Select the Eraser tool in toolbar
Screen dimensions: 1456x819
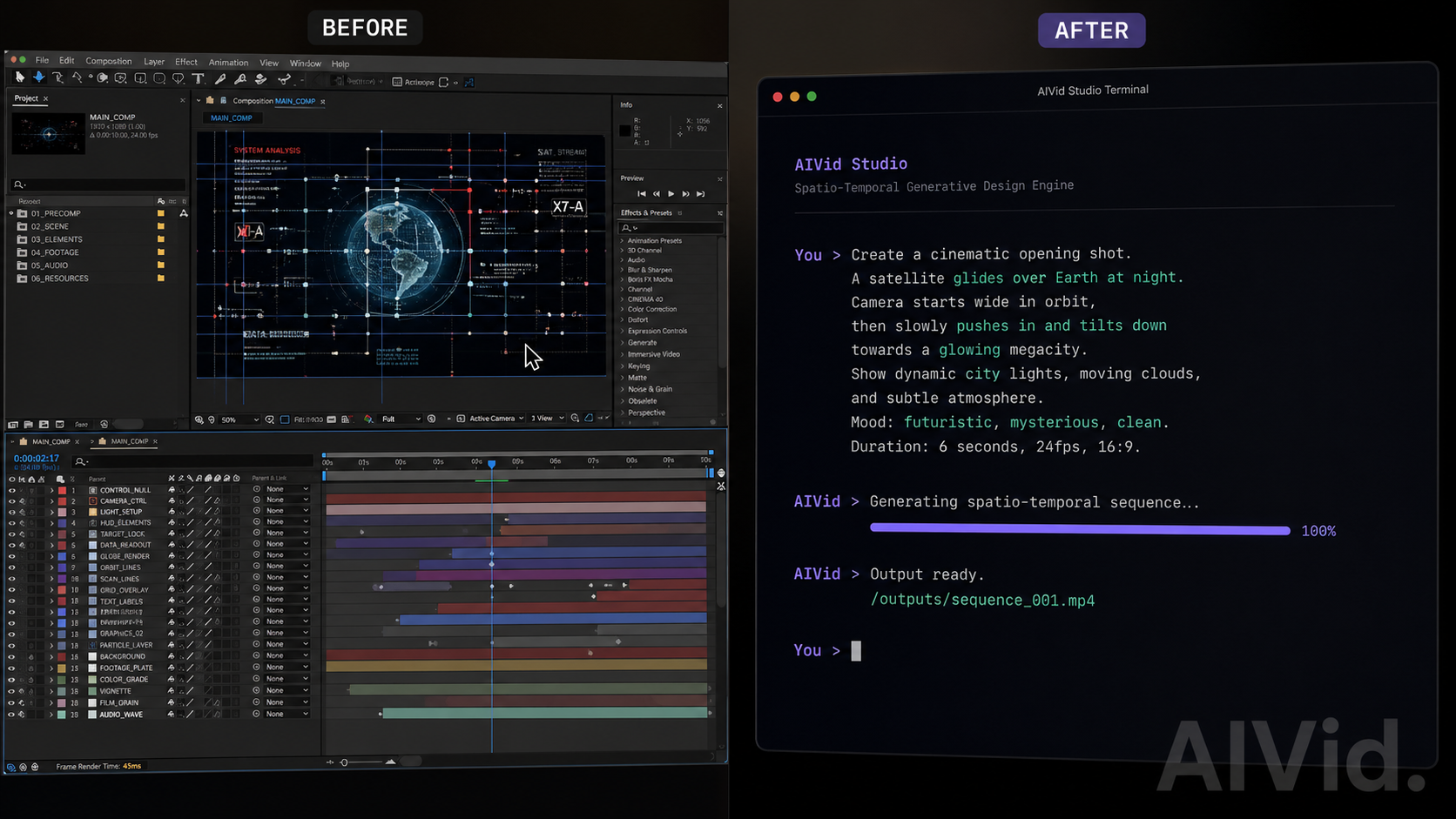point(260,79)
